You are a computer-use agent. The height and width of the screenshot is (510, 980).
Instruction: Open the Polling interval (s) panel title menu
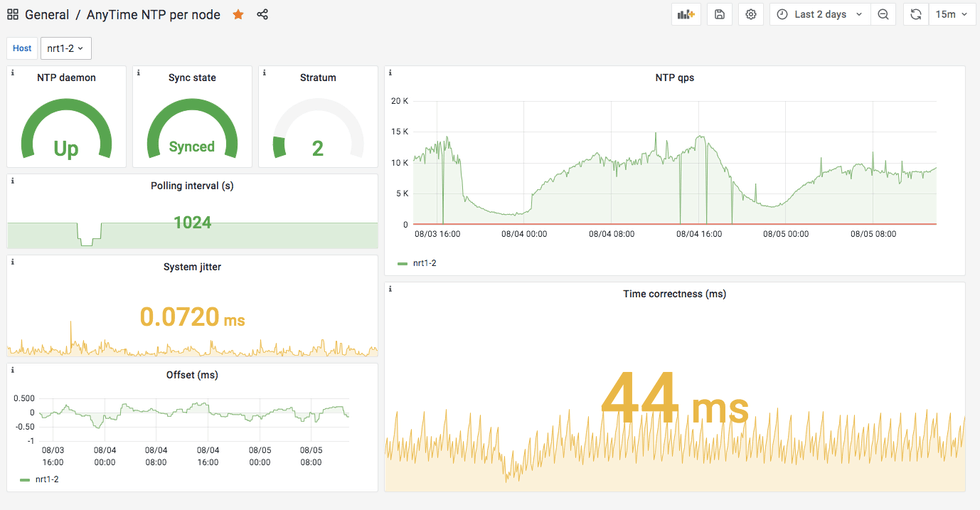point(192,186)
